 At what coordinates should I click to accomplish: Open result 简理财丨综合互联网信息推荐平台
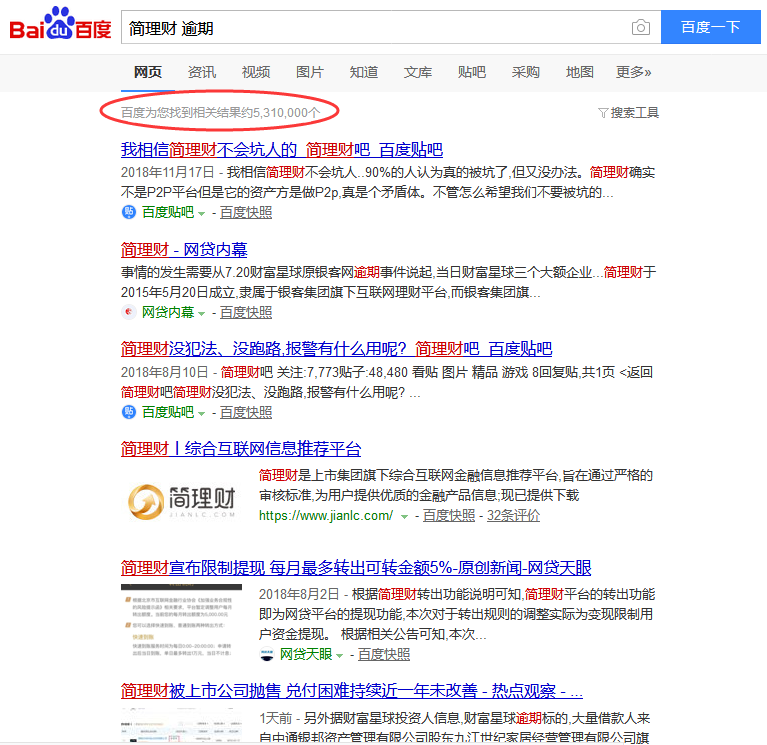(x=241, y=449)
